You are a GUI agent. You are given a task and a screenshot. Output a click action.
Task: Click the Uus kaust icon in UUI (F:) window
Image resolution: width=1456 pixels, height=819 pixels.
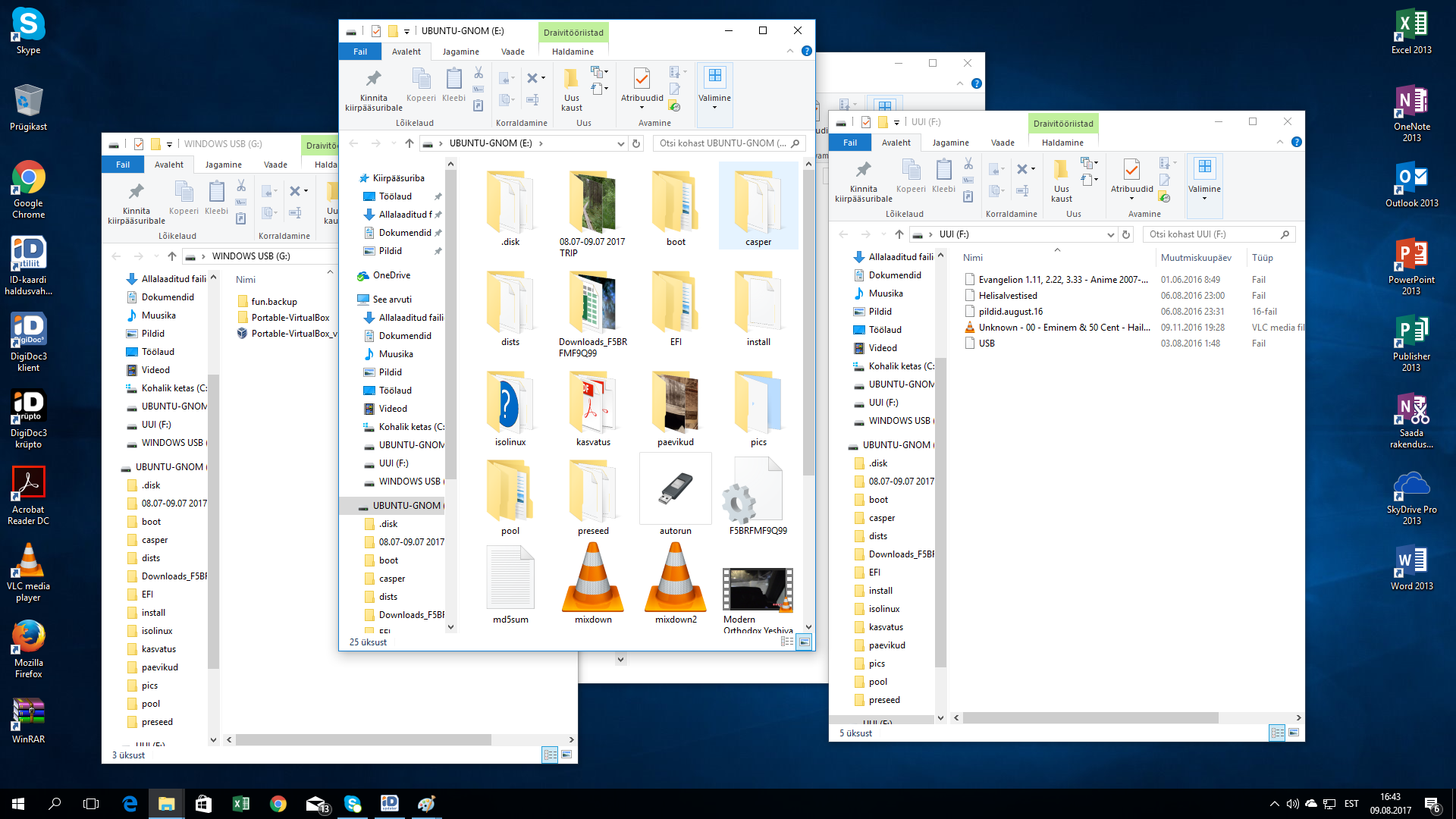(x=1061, y=170)
